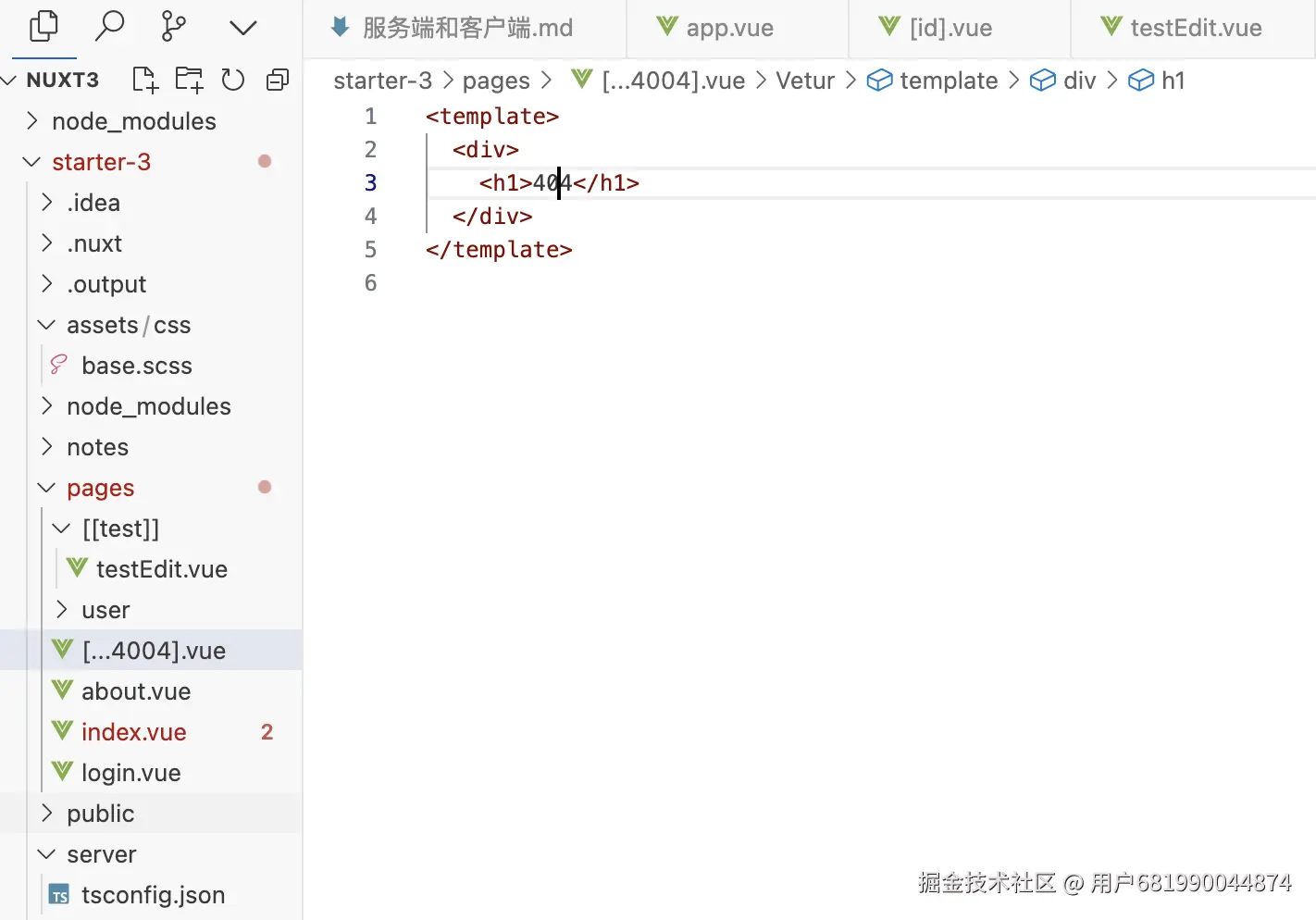1316x920 pixels.
Task: Refresh the explorer tree
Action: click(233, 81)
